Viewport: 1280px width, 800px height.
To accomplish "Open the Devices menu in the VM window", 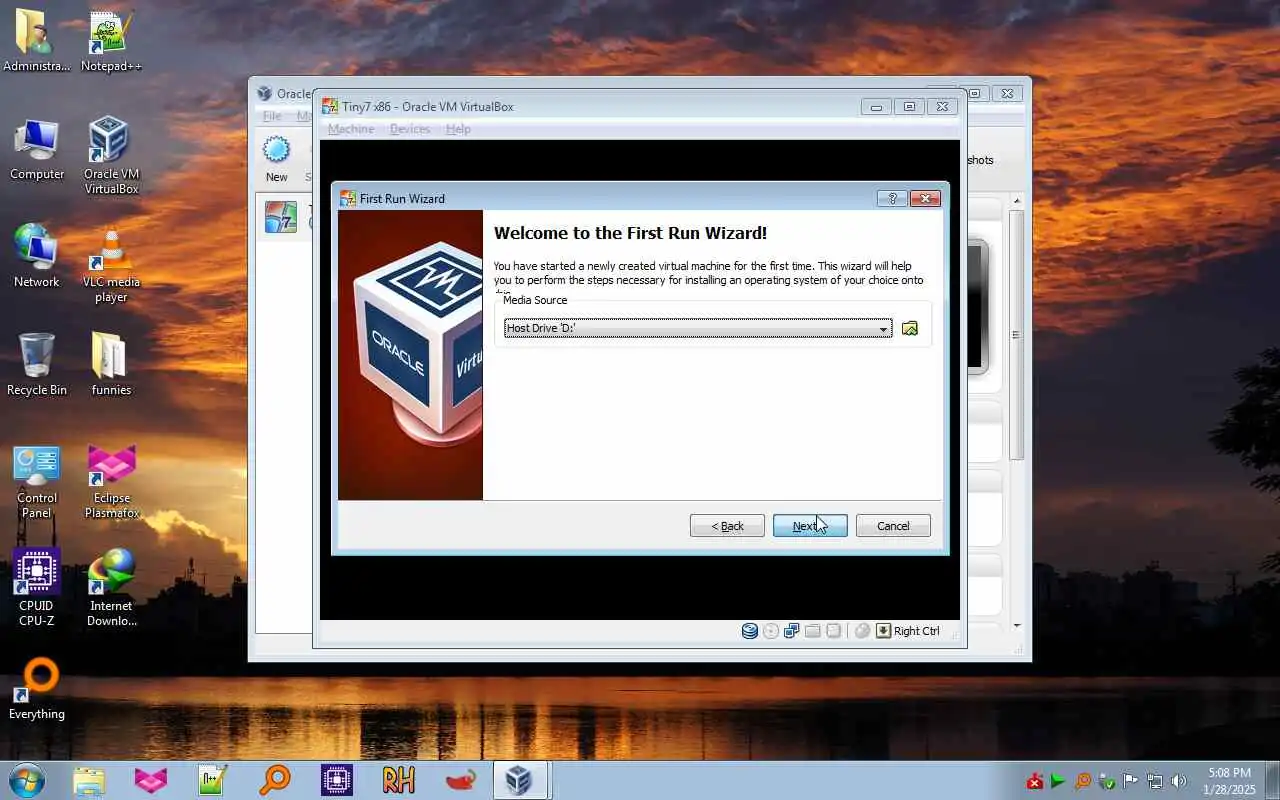I will pos(410,129).
